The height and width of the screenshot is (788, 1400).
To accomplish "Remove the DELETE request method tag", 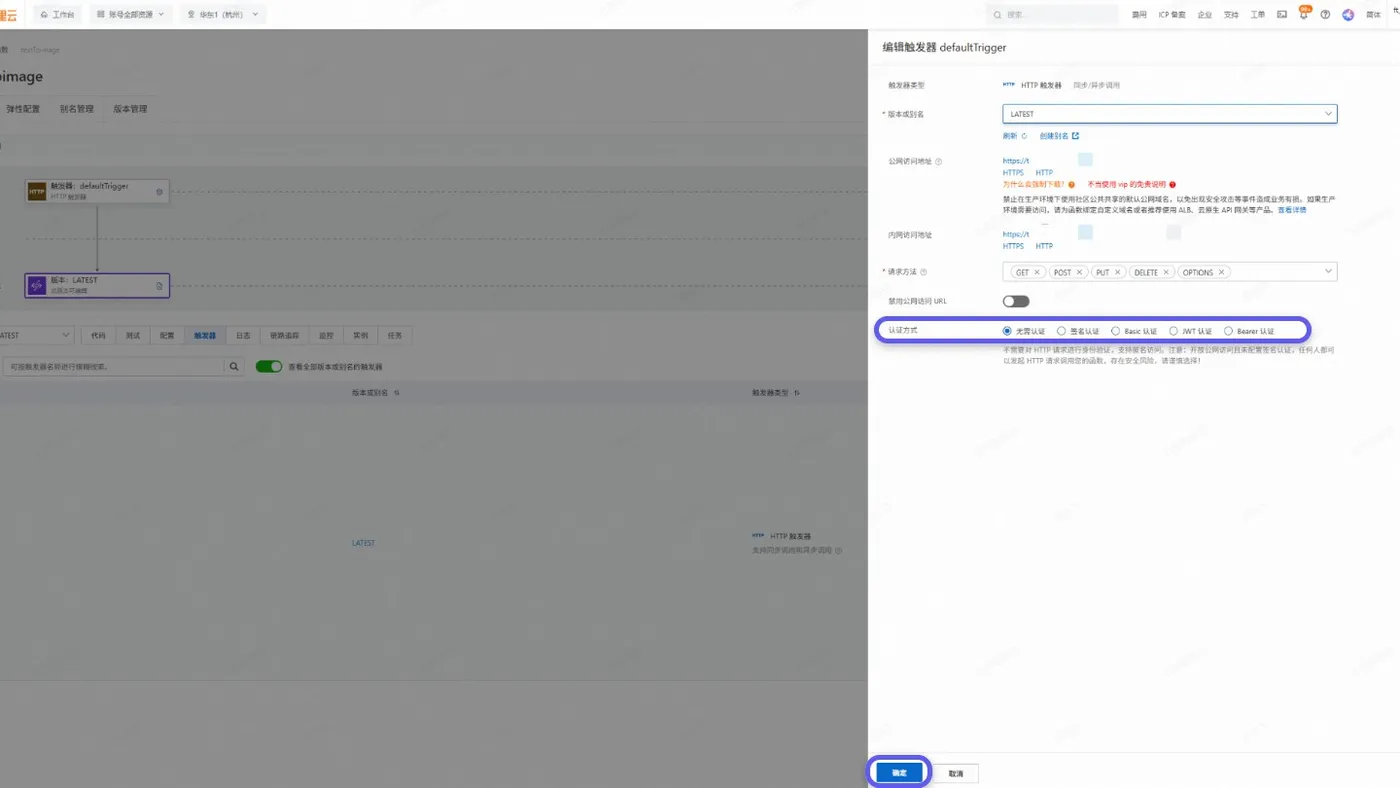I will pyautogui.click(x=1166, y=272).
